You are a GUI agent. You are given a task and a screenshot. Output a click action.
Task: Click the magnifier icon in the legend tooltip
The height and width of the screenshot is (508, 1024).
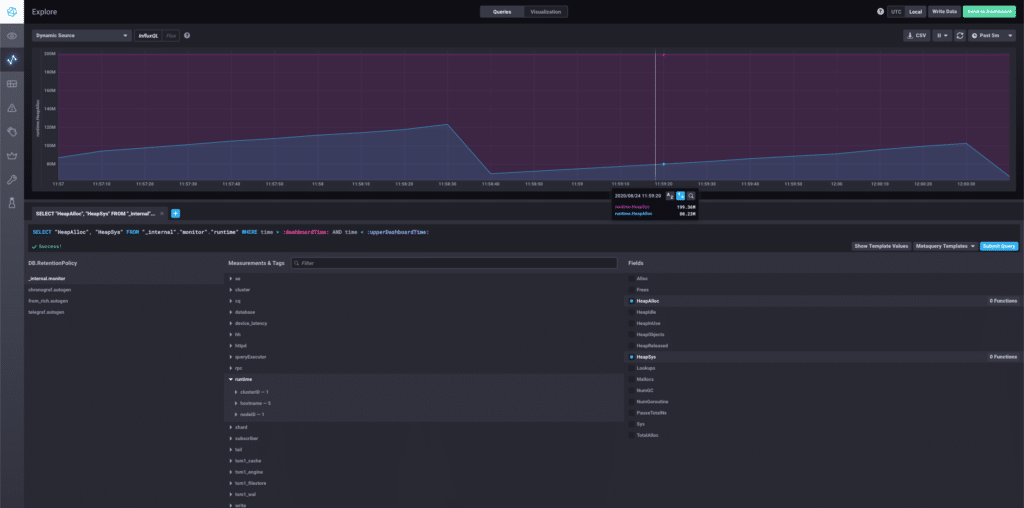(691, 195)
